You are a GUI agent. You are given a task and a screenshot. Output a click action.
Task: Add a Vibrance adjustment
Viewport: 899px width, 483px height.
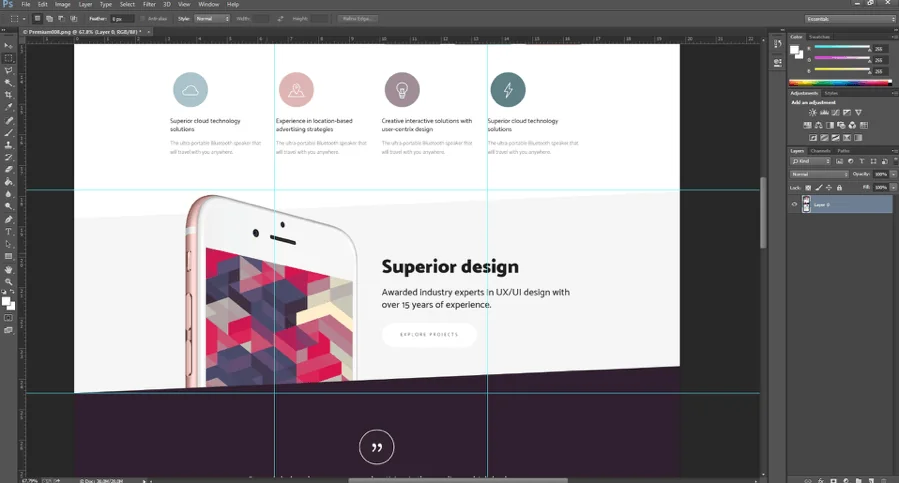pyautogui.click(x=858, y=112)
